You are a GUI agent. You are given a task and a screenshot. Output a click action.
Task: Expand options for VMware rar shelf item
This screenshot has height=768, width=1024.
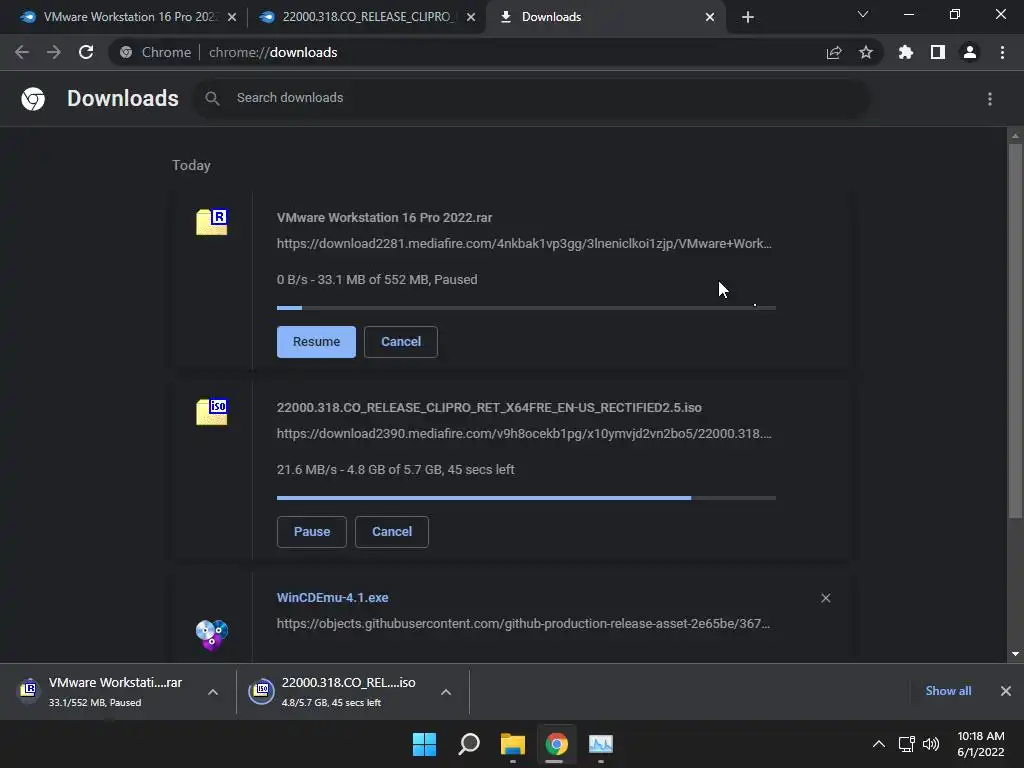pos(213,692)
